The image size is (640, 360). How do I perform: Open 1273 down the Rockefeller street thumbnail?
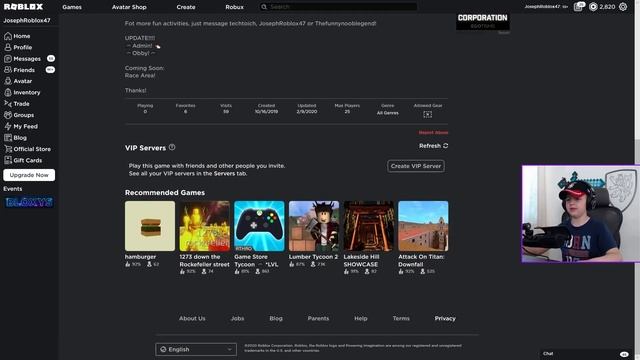(x=204, y=226)
